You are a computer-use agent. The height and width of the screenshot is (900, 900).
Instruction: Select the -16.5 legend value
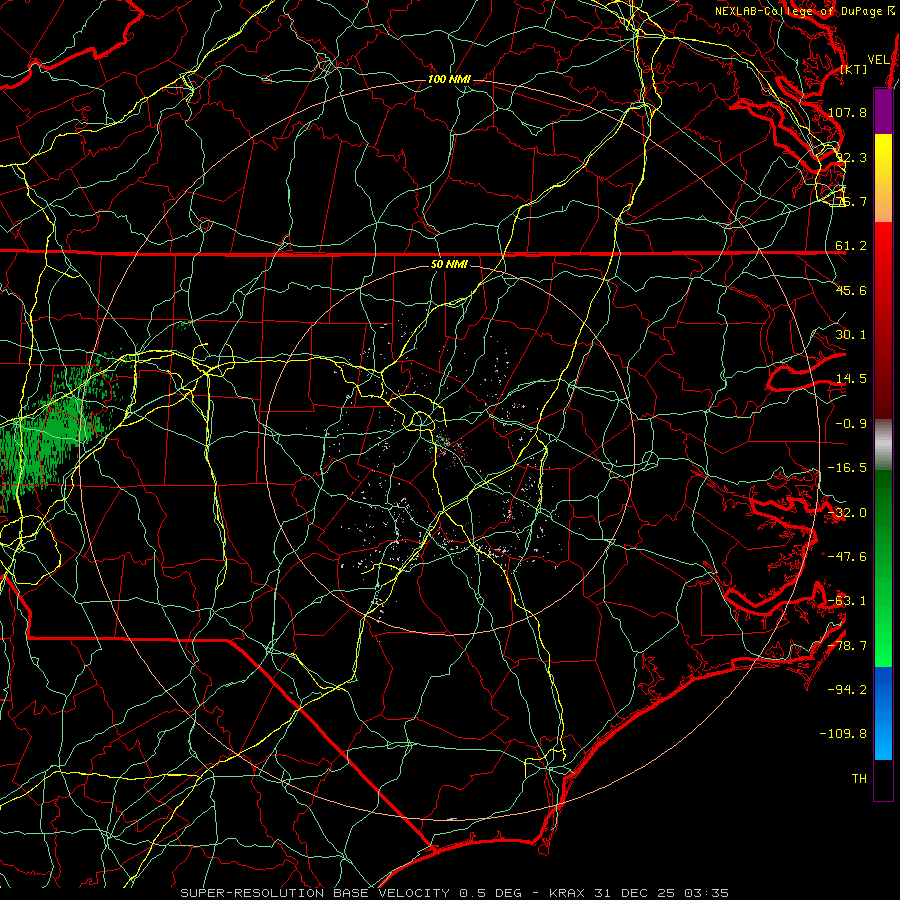click(x=847, y=468)
